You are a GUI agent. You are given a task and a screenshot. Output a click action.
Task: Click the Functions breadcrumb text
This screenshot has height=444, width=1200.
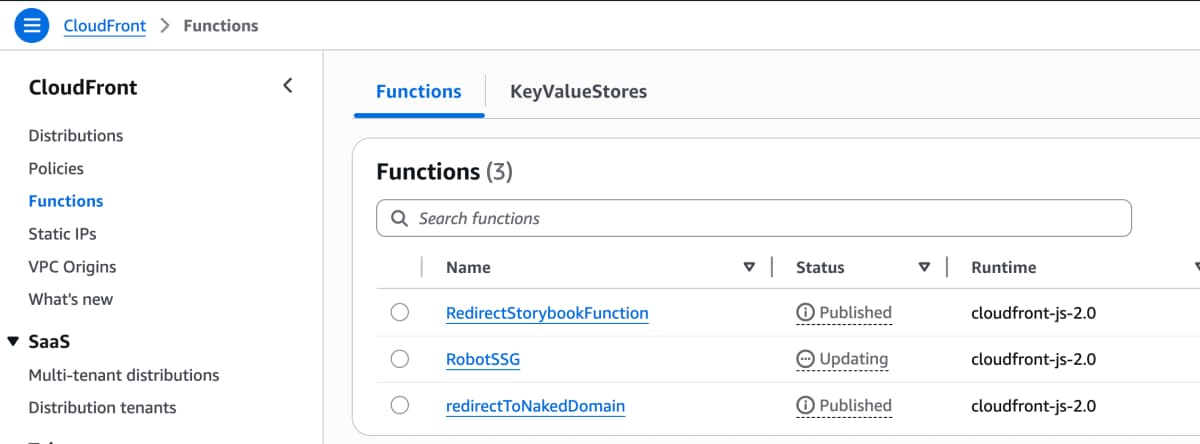tap(221, 25)
